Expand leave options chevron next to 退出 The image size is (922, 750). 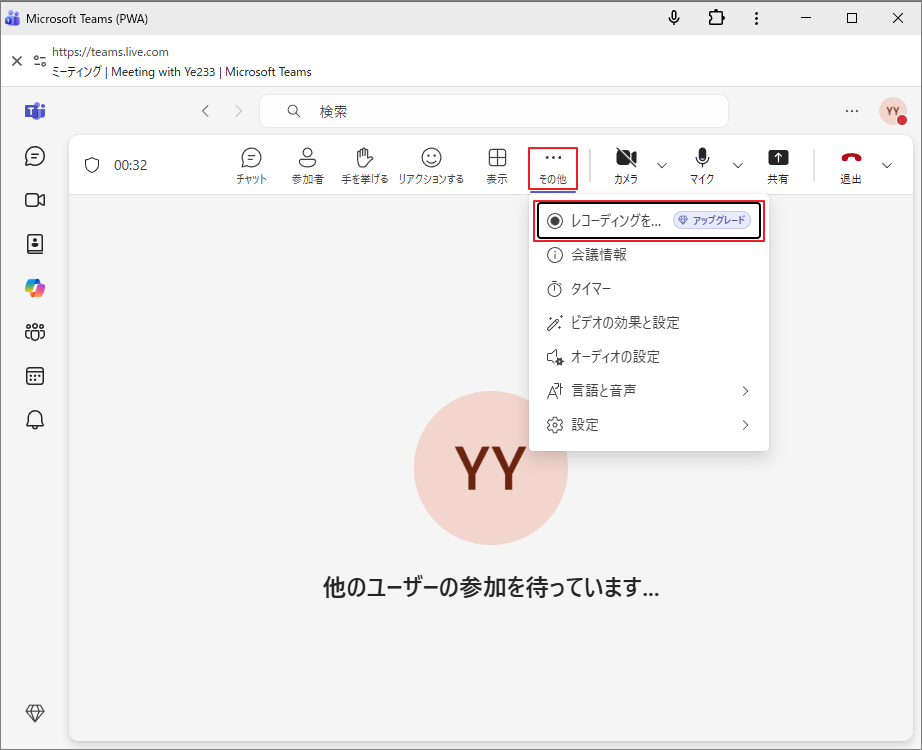887,165
